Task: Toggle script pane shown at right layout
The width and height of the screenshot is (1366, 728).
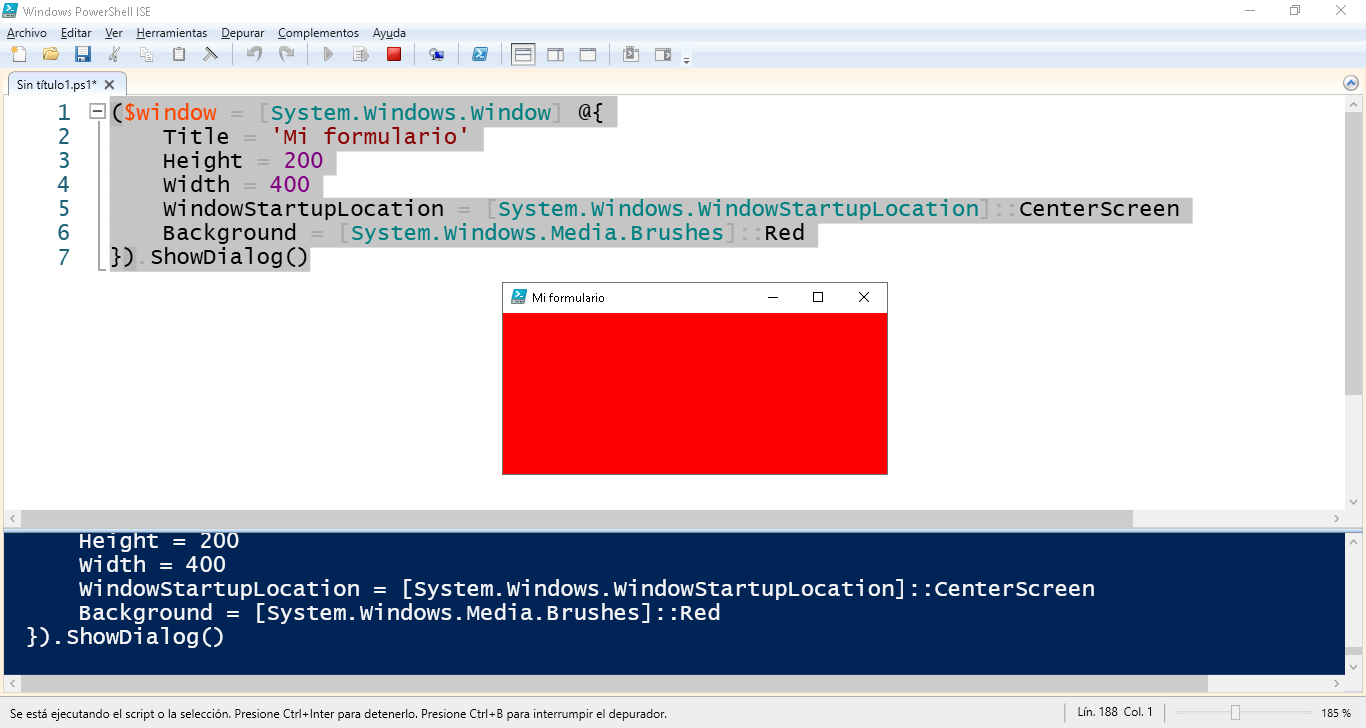Action: (555, 54)
